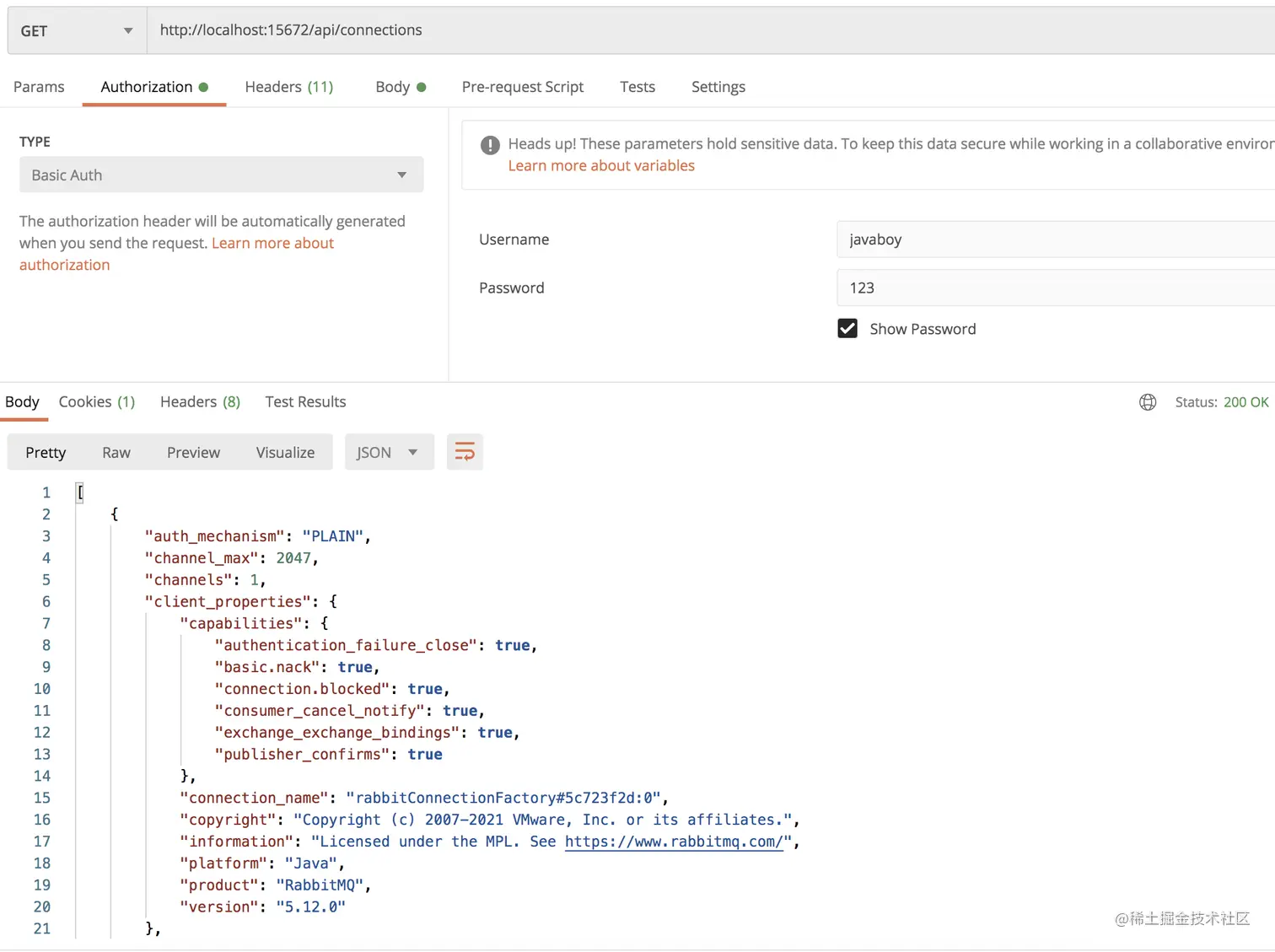Click the "version" value 5.12.0
This screenshot has height=952, width=1275.
tap(310, 907)
